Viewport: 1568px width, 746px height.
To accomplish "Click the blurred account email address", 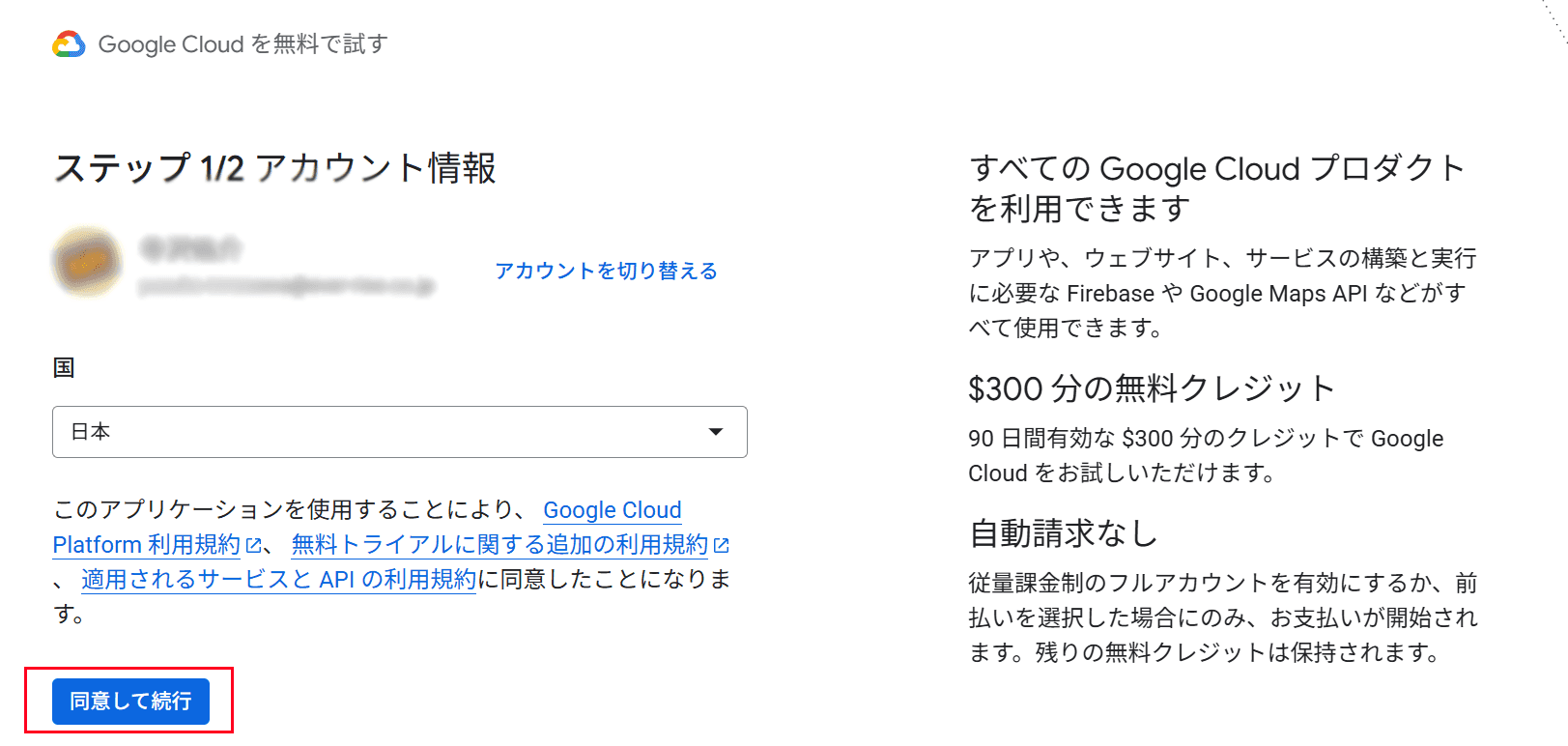I will tap(287, 286).
